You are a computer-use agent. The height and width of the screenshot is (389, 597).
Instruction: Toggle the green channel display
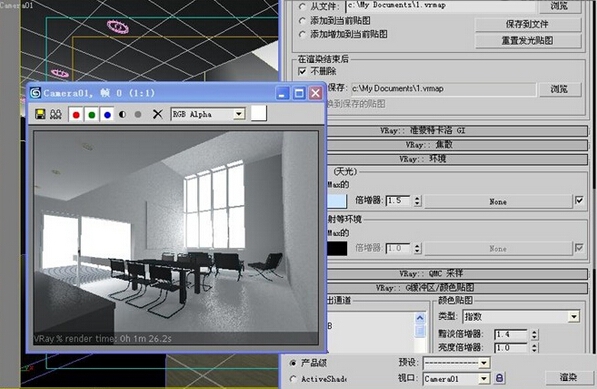91,114
